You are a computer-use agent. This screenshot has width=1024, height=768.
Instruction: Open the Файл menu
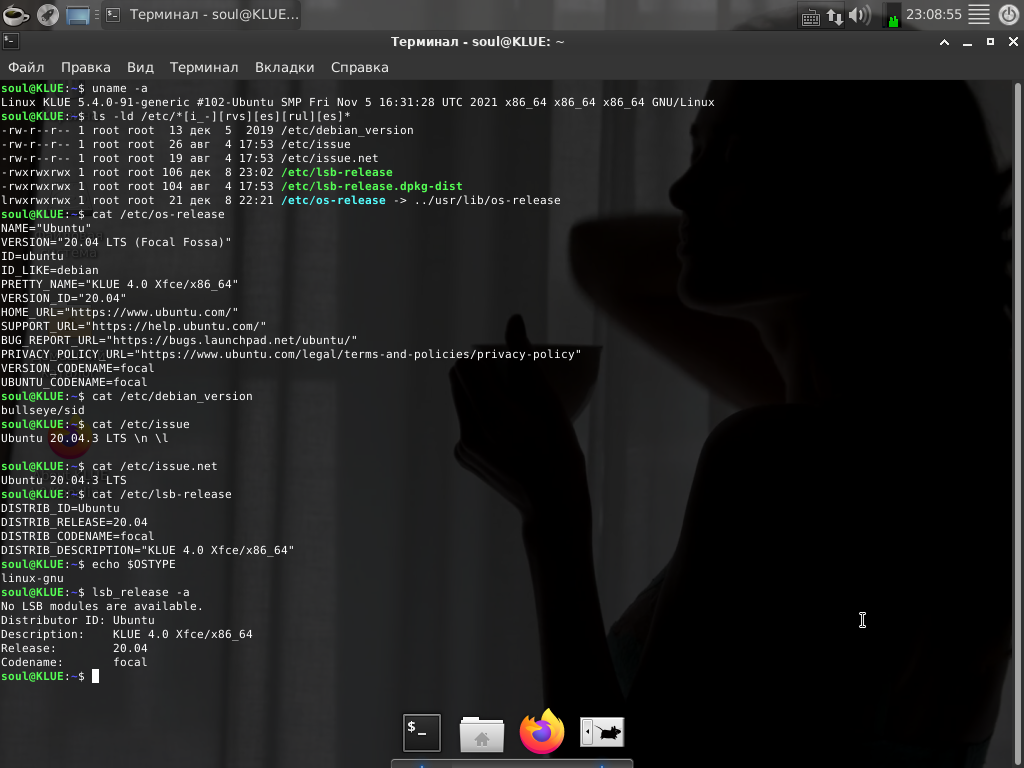26,67
